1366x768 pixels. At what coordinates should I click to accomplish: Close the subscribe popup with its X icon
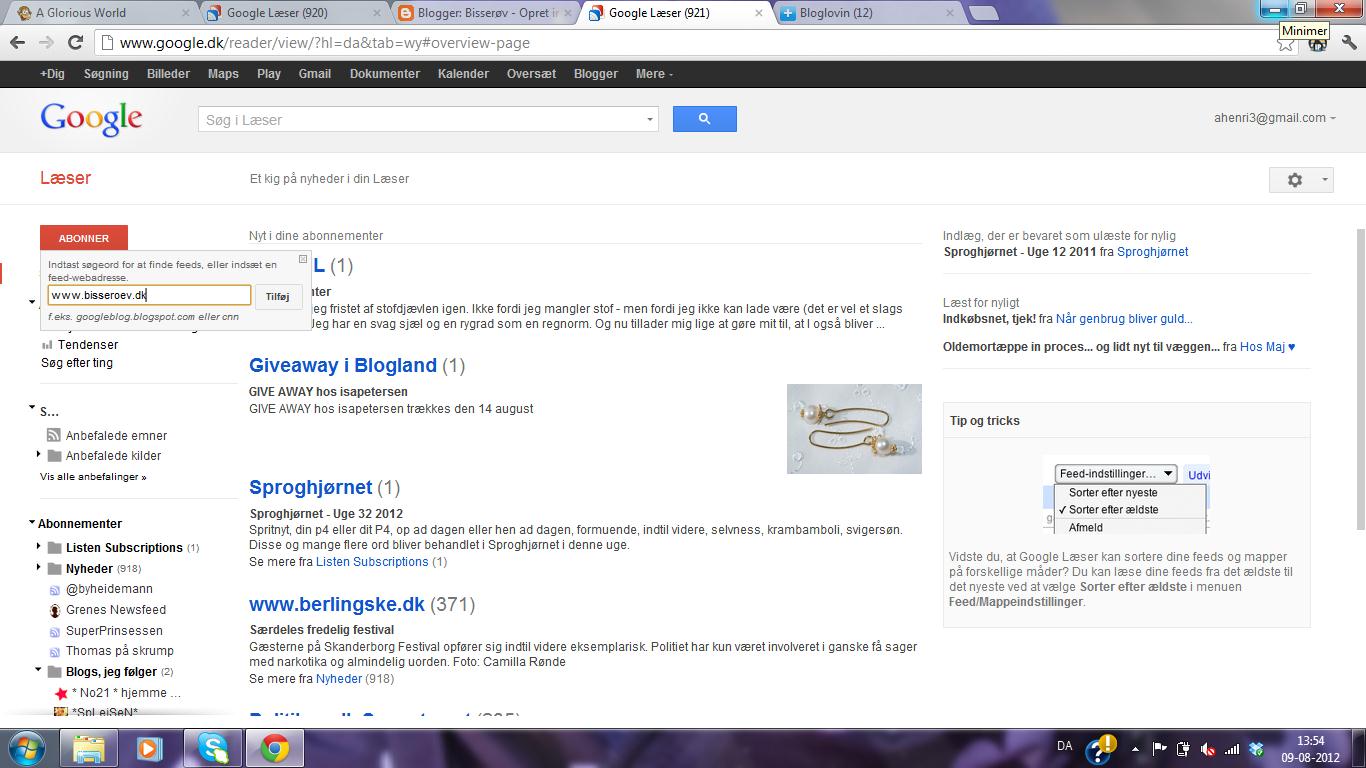(x=303, y=259)
